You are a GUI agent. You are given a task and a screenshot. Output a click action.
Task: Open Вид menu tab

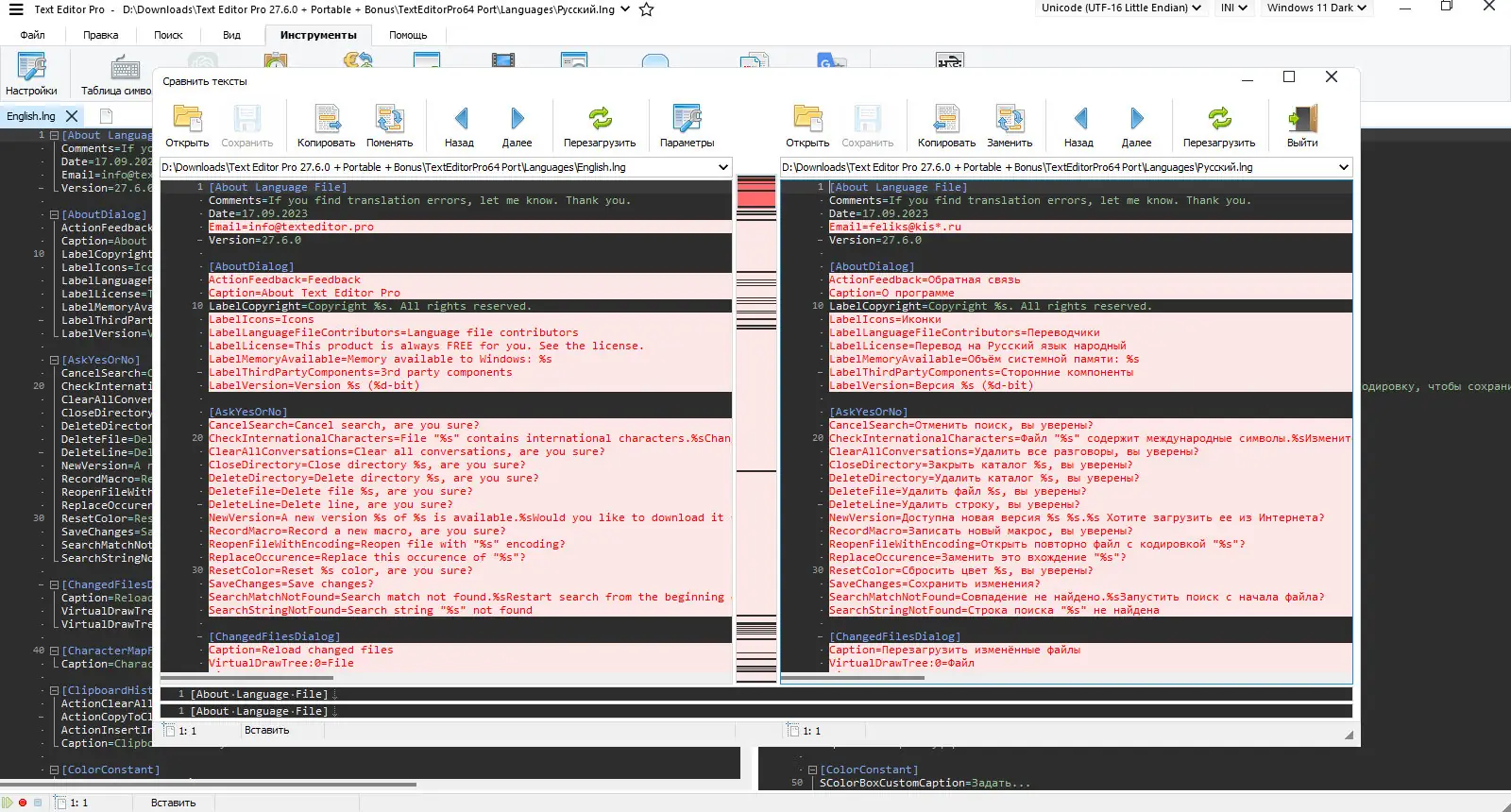[x=231, y=35]
